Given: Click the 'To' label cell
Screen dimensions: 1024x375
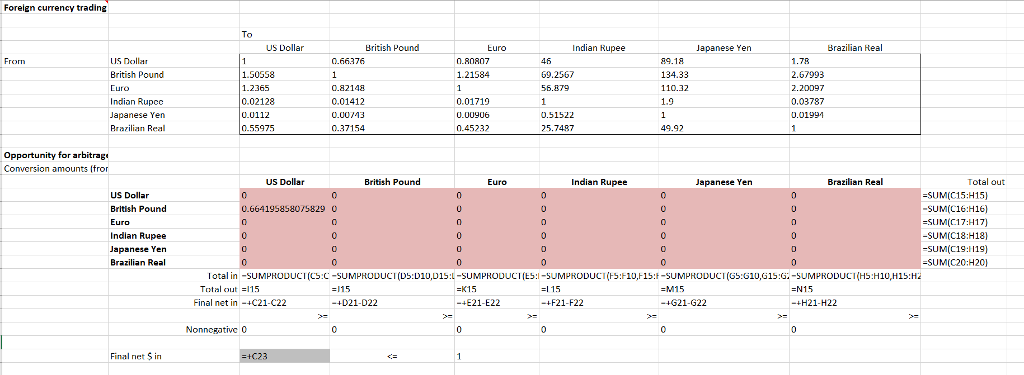Looking at the screenshot, I should point(284,35).
